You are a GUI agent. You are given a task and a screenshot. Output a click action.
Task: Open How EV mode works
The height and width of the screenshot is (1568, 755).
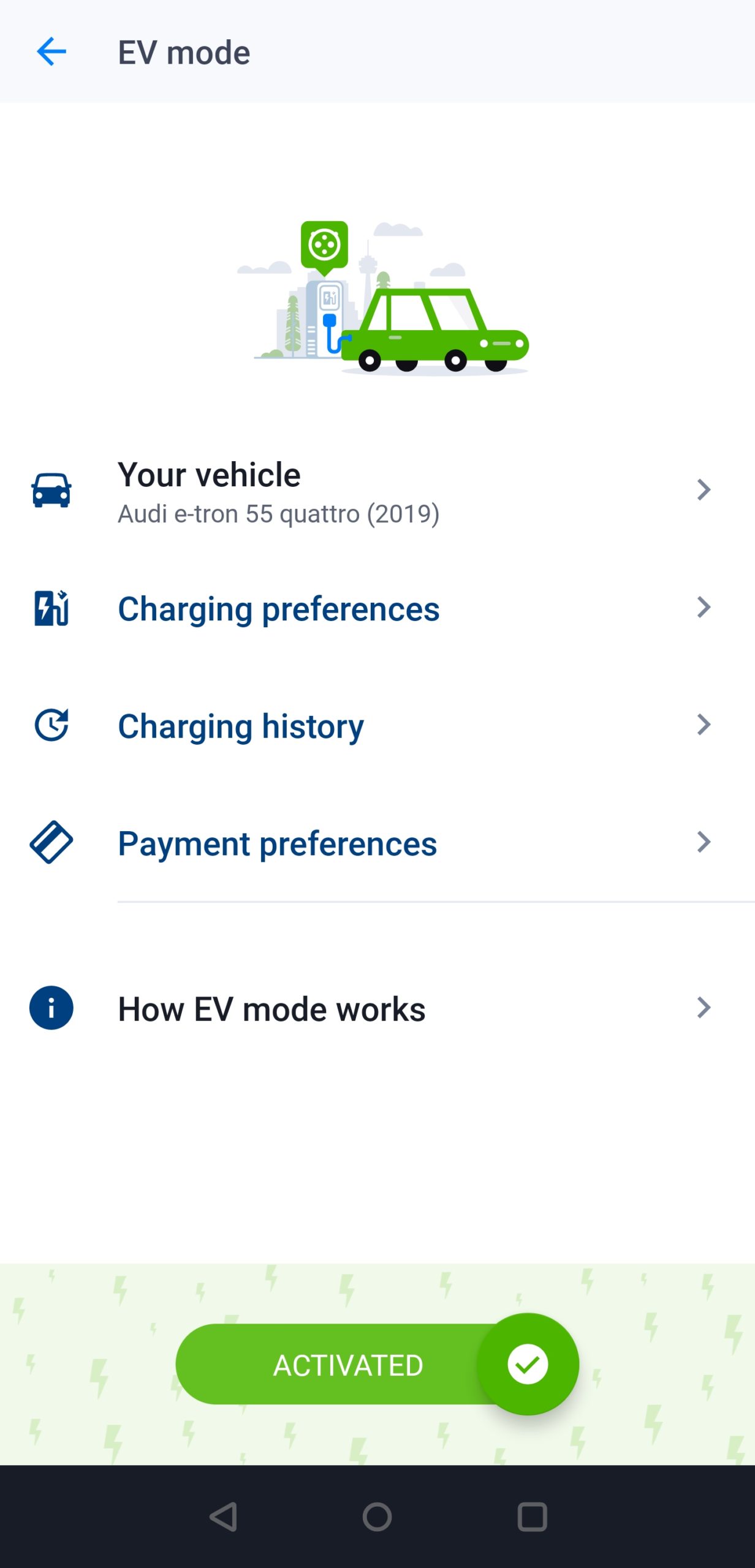pos(271,1009)
